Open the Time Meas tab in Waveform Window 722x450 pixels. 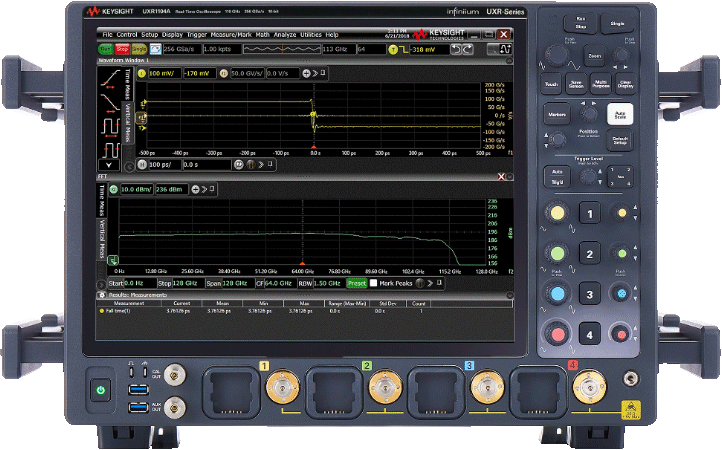(x=128, y=84)
